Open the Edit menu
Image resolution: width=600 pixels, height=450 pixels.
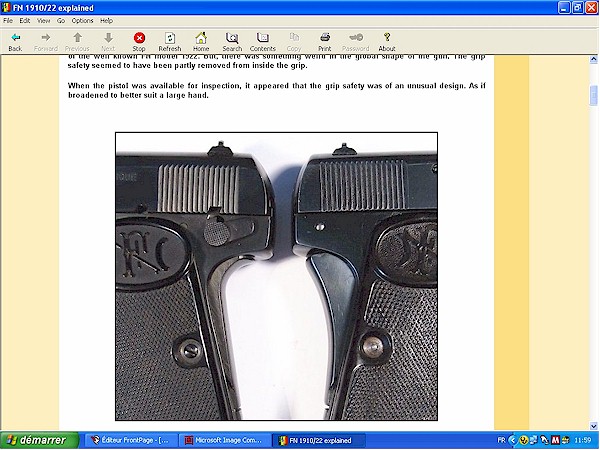click(25, 21)
